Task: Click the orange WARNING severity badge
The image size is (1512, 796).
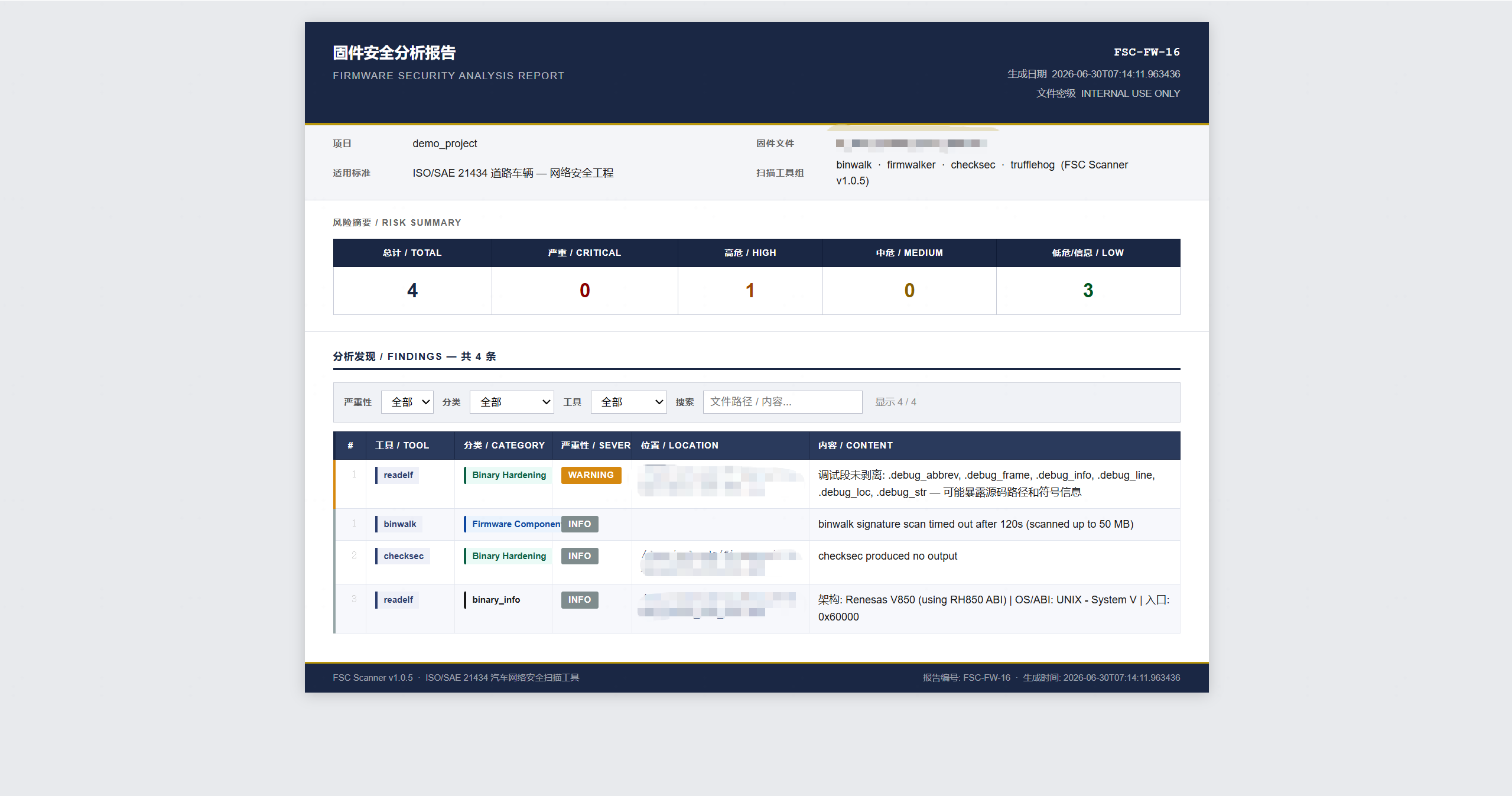Action: 591,475
